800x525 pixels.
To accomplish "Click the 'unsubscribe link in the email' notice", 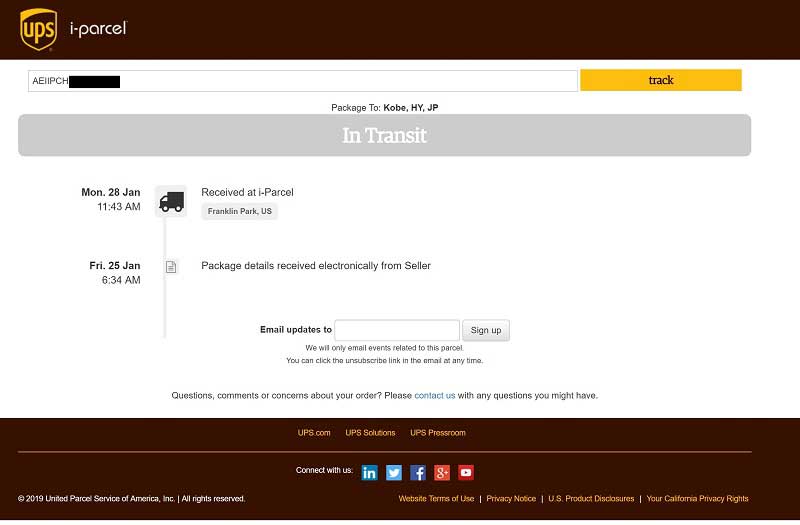I will [x=384, y=361].
